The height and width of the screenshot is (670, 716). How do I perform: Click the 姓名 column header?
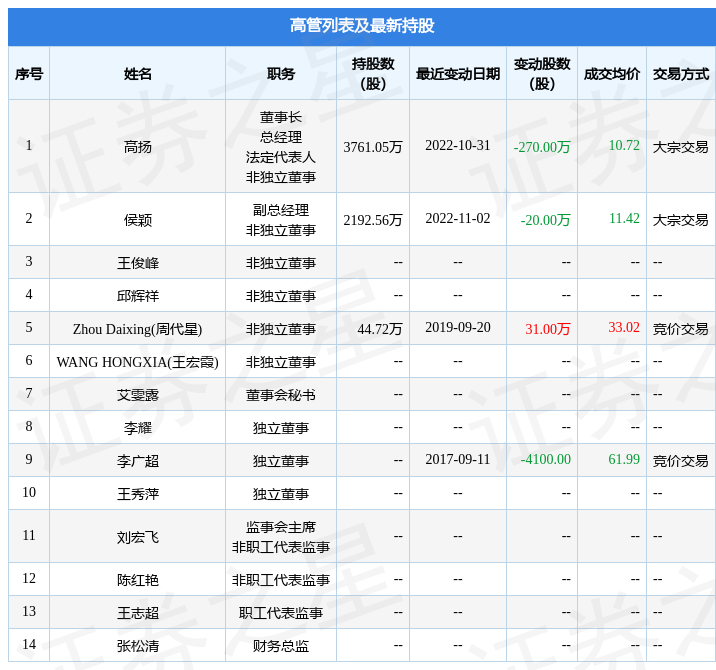[x=137, y=74]
